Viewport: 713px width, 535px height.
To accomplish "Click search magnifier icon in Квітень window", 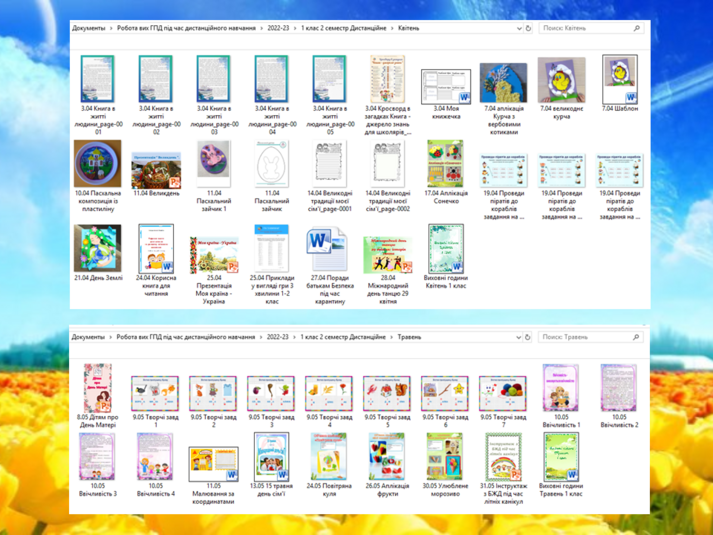I will tap(637, 28).
